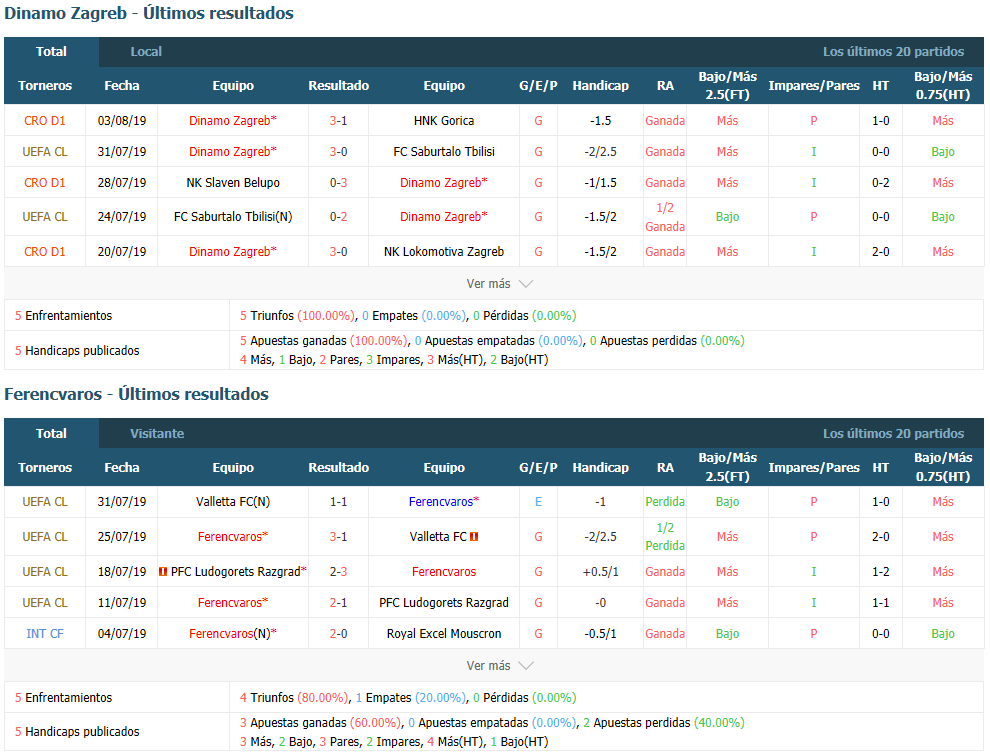Click PFC Ludogorets Razgrad opponent on 11/07/19

444,602
